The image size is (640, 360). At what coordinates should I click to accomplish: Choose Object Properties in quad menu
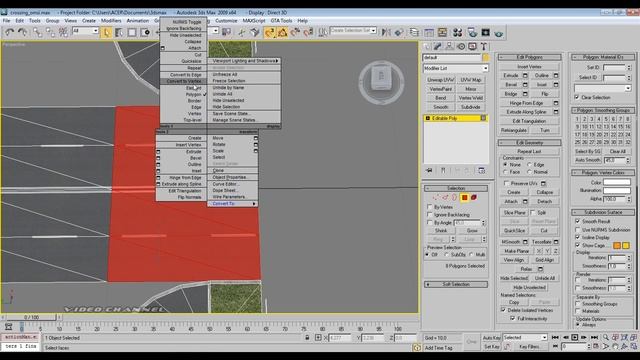click(233, 177)
